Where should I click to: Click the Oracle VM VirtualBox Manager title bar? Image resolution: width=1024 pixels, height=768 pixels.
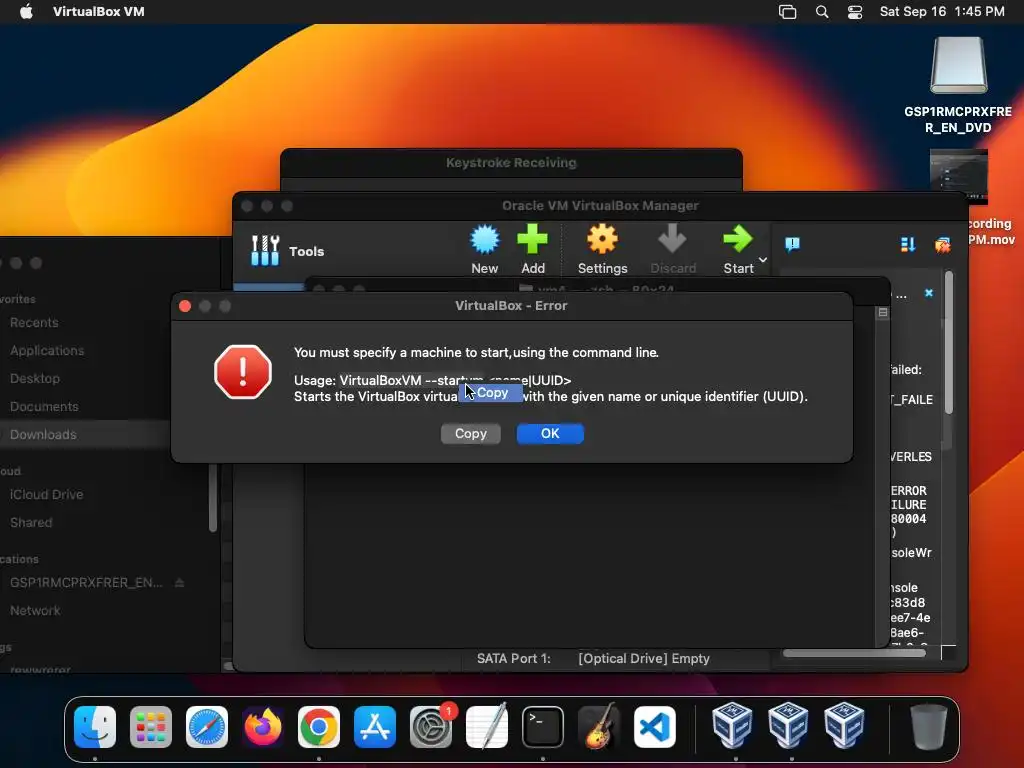(x=600, y=206)
